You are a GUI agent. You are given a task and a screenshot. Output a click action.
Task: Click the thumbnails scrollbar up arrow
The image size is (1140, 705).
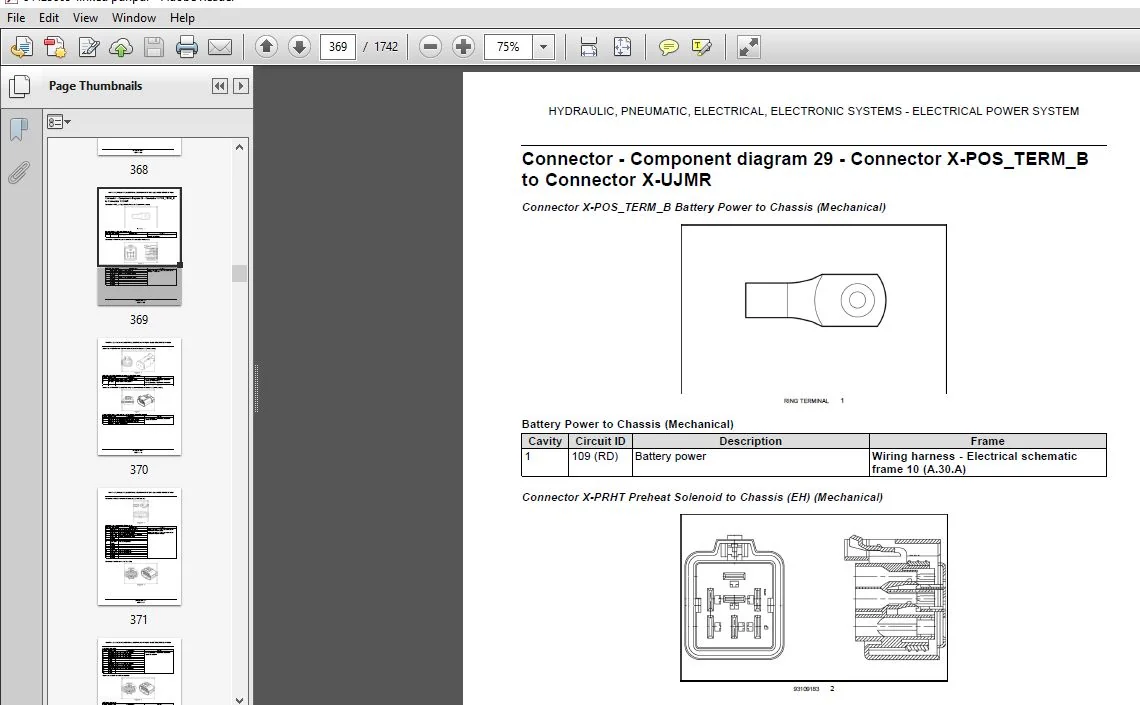click(239, 147)
